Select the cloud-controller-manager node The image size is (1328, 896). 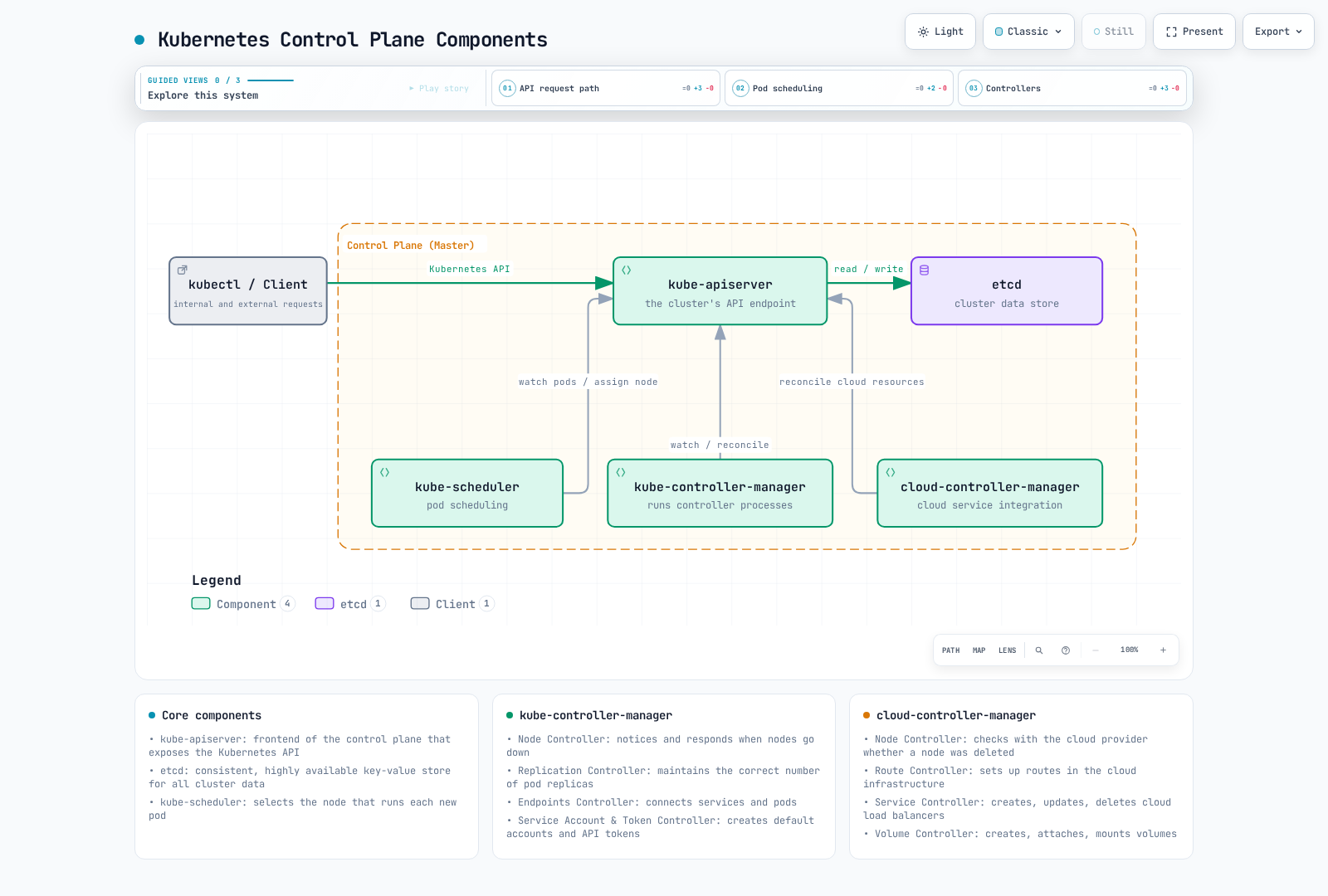(990, 494)
